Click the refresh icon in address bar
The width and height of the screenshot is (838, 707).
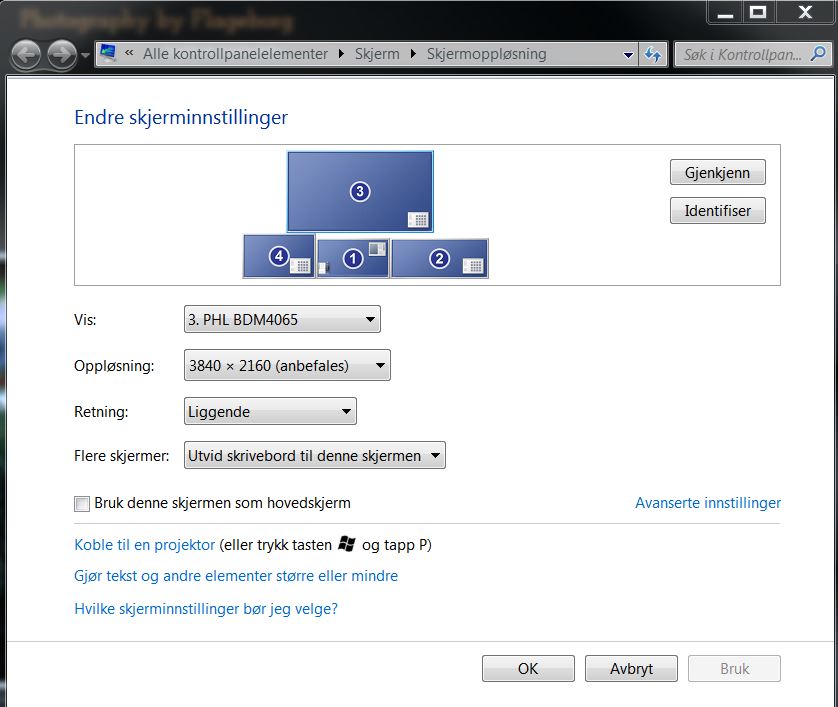tap(653, 55)
